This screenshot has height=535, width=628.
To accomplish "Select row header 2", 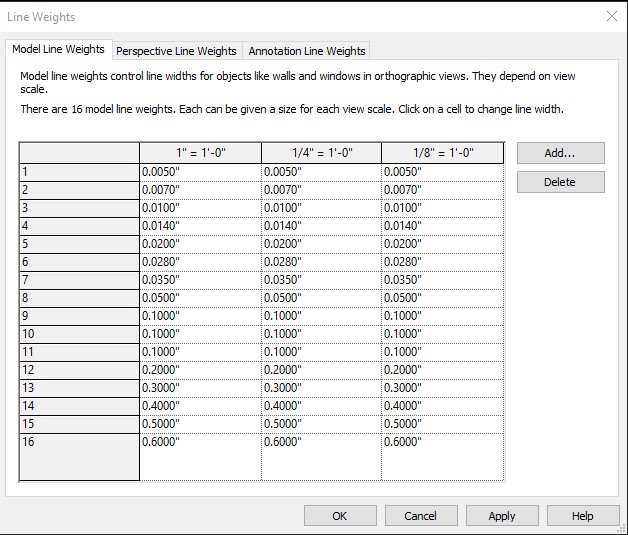I will pos(80,190).
